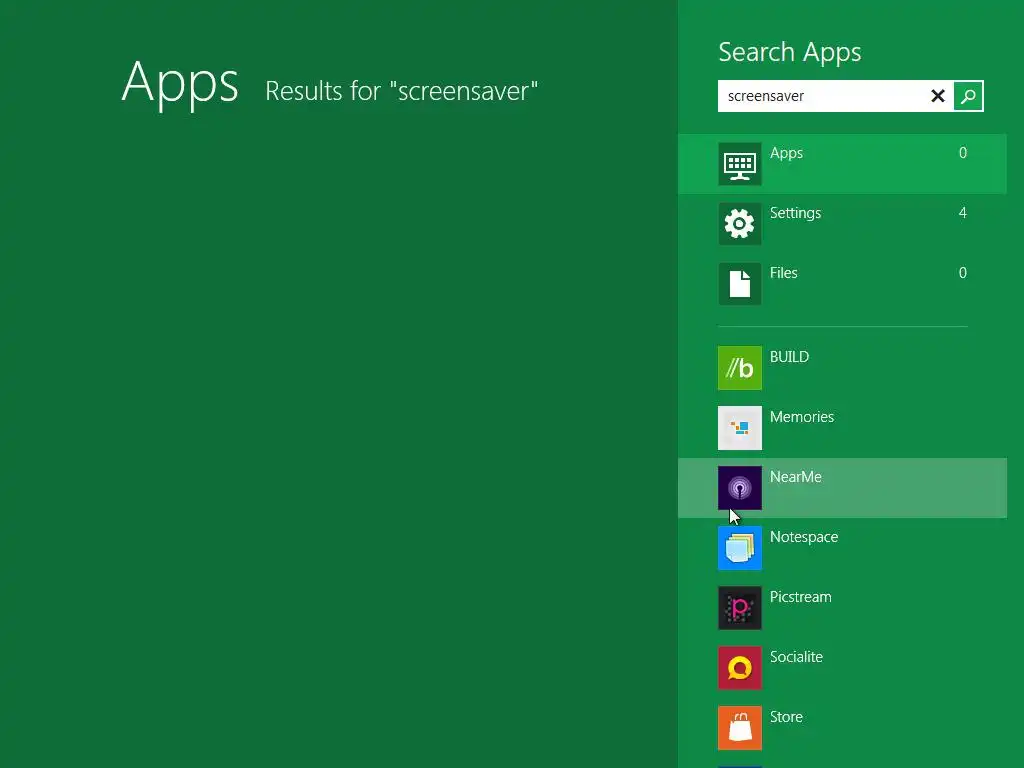Click the Files document icon

(739, 284)
